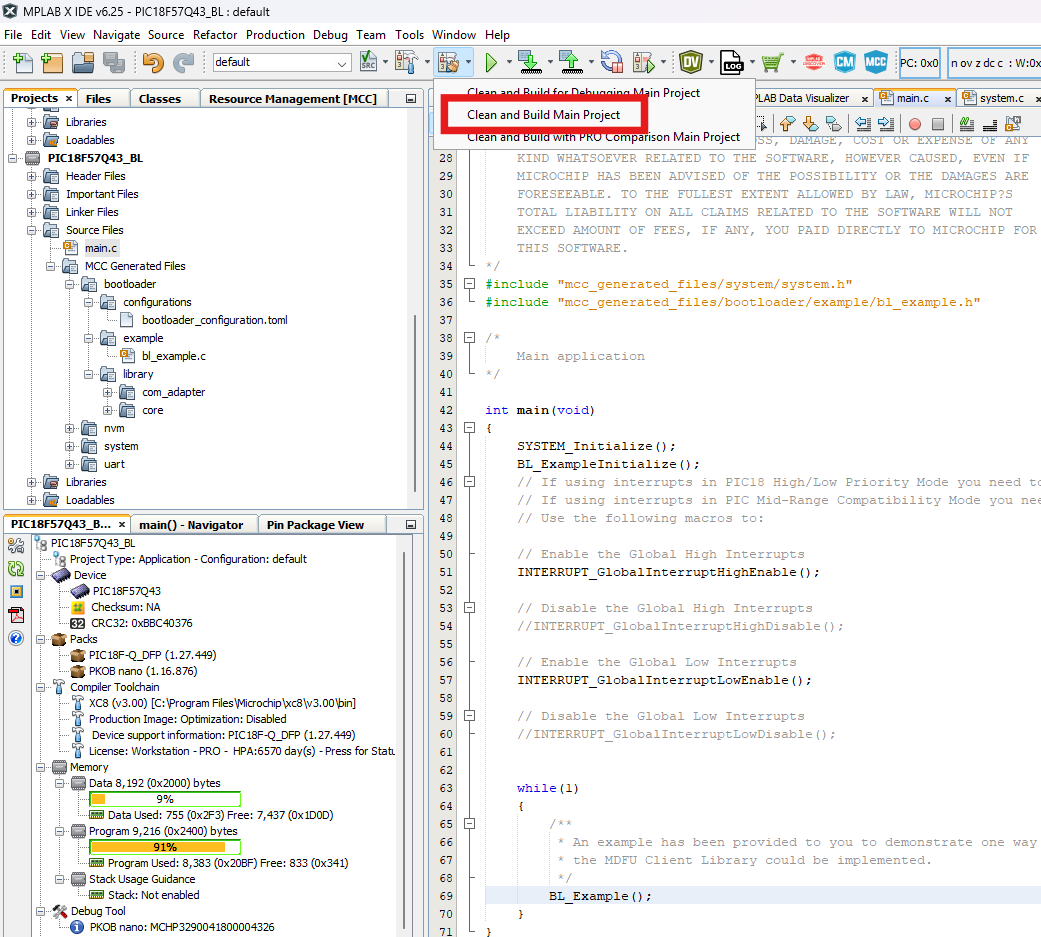Start macro recording with red circle button
Viewport: 1041px width, 937px height.
pos(914,124)
